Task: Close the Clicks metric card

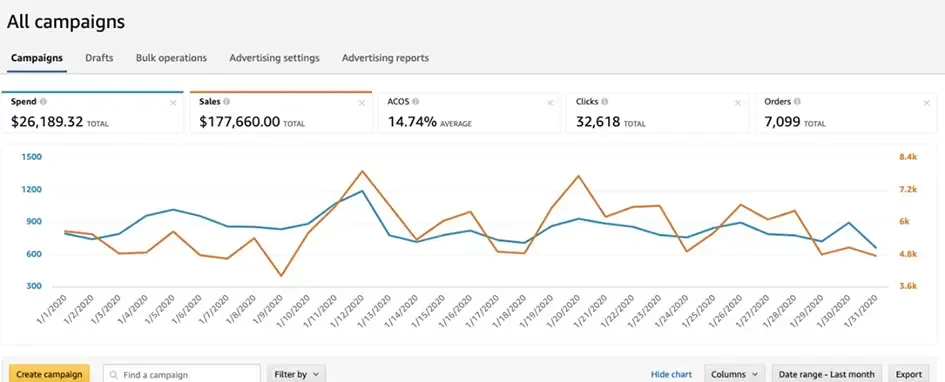Action: click(738, 103)
